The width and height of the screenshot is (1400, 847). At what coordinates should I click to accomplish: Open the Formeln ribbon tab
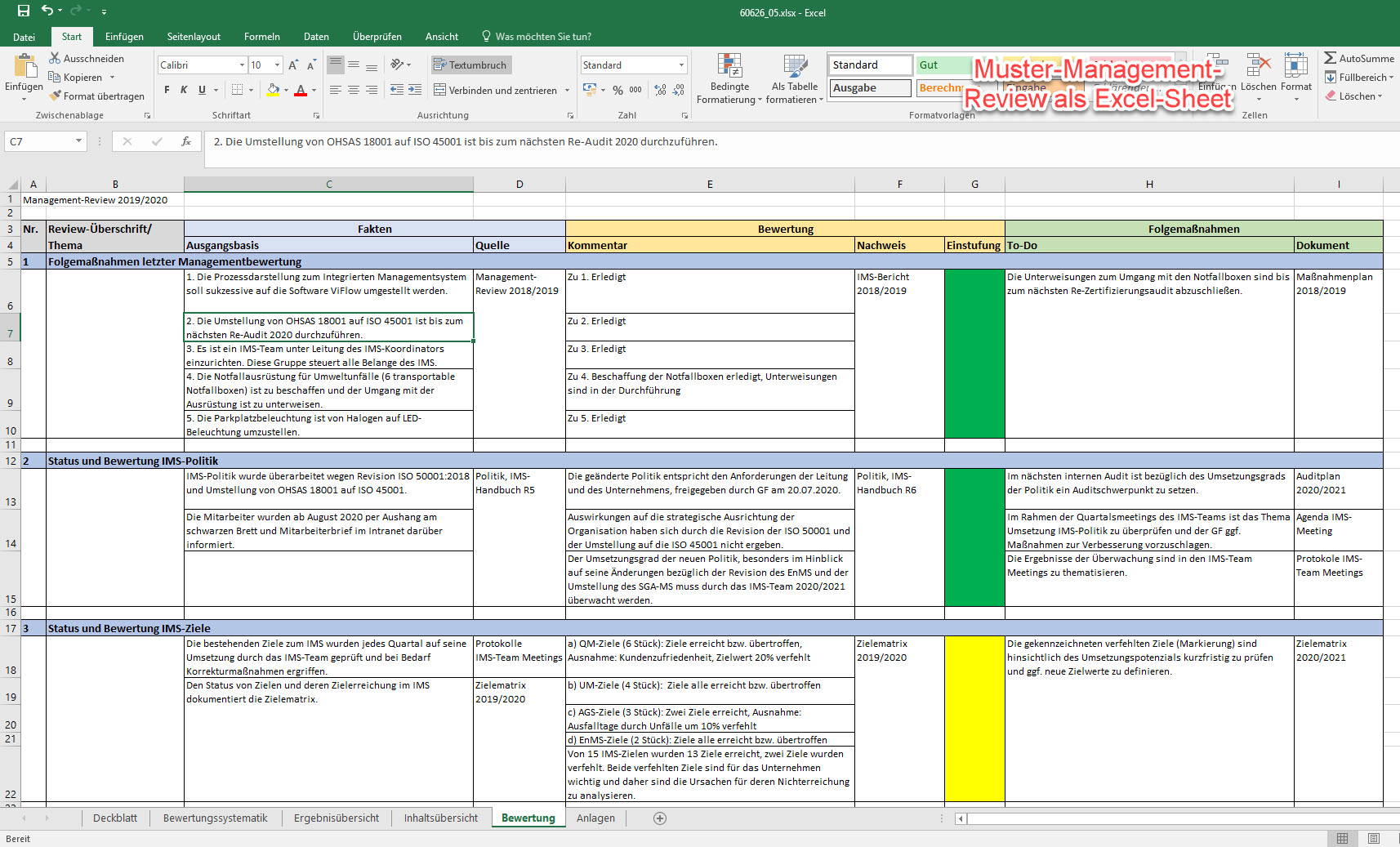click(x=261, y=37)
